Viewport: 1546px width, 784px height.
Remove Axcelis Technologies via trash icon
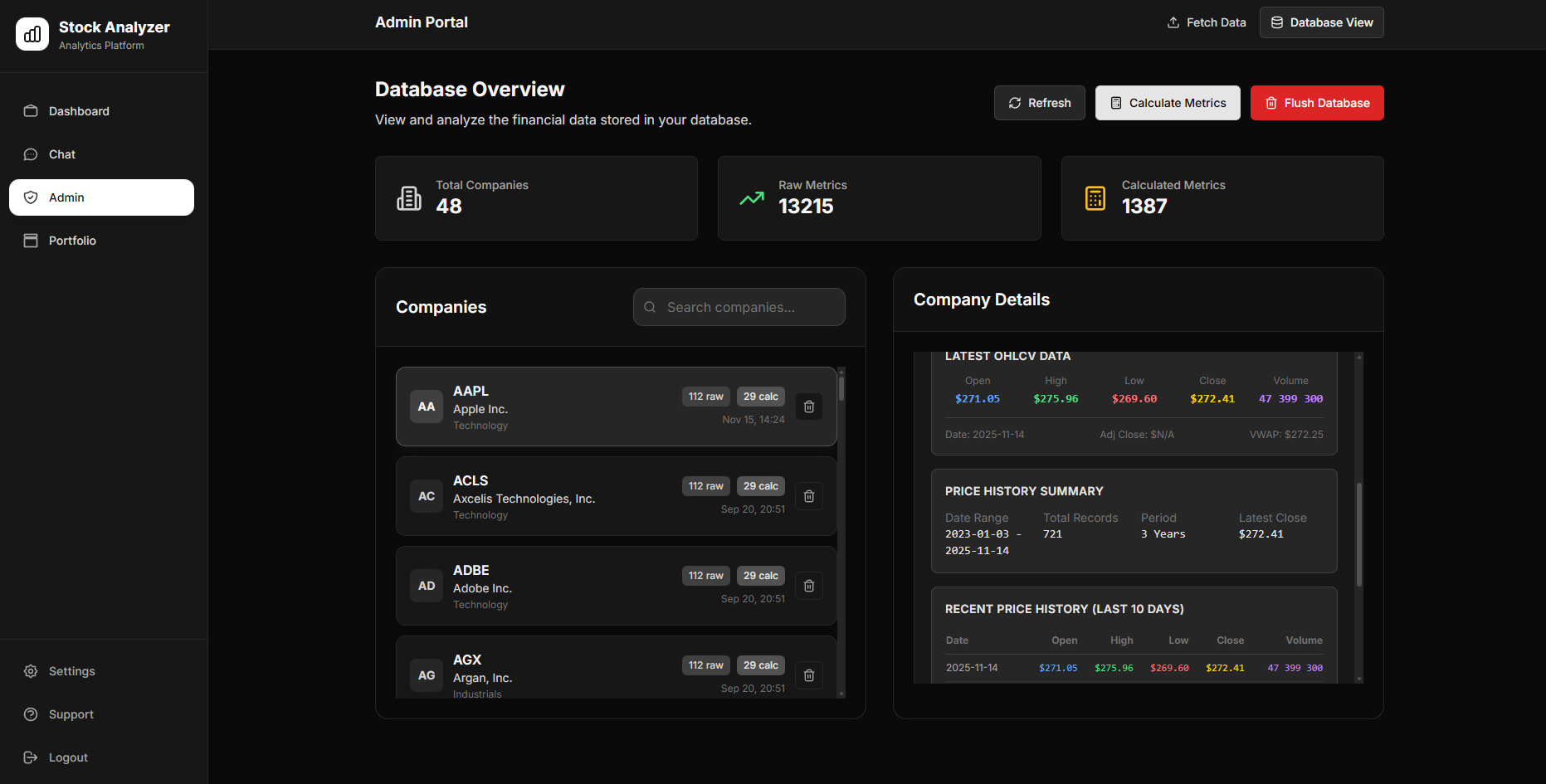click(x=808, y=495)
